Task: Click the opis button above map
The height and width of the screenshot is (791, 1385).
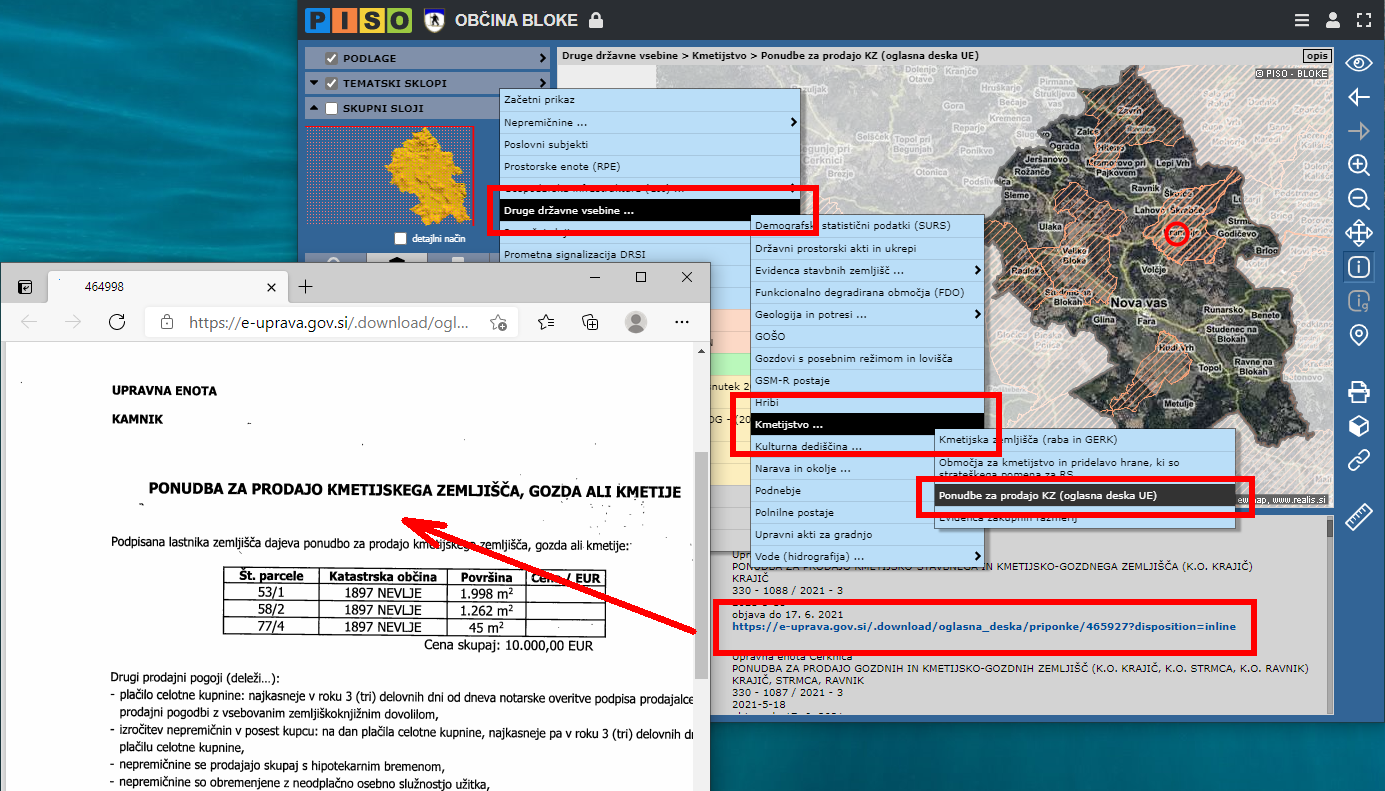Action: click(1317, 56)
